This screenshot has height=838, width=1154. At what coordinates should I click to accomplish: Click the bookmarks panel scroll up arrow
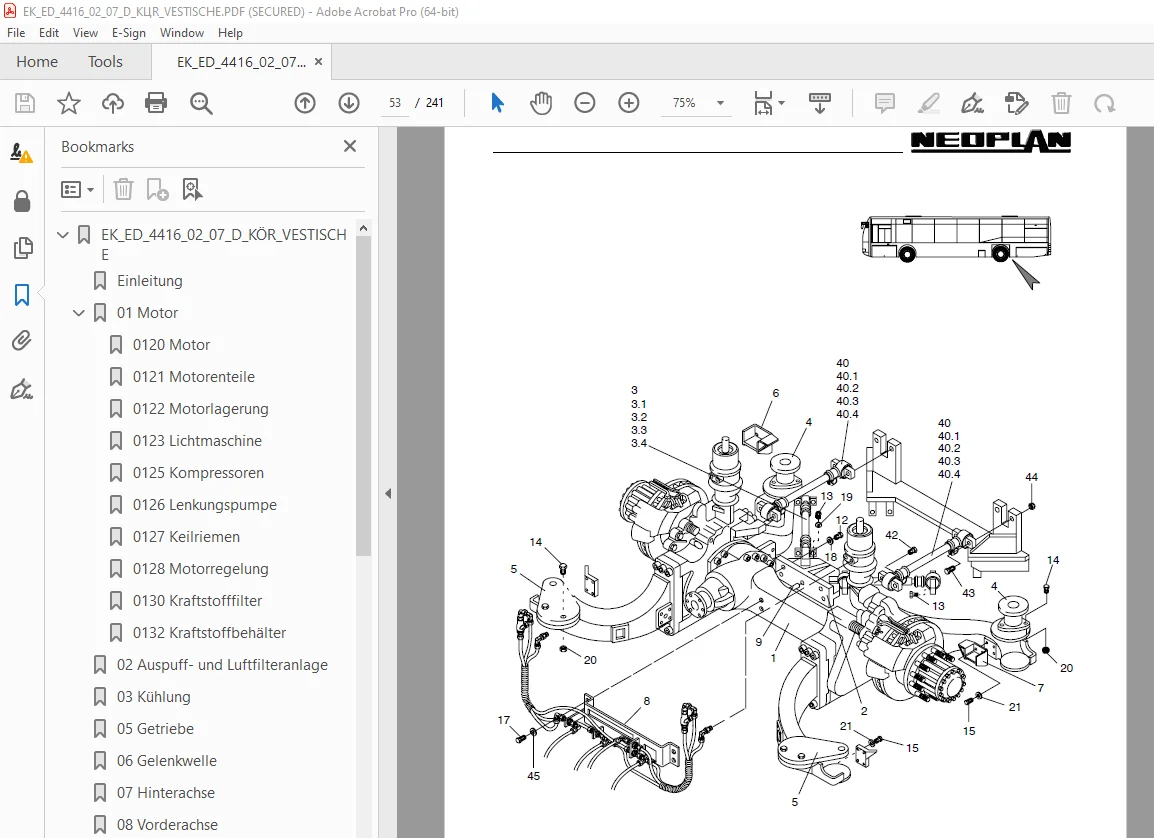click(363, 229)
